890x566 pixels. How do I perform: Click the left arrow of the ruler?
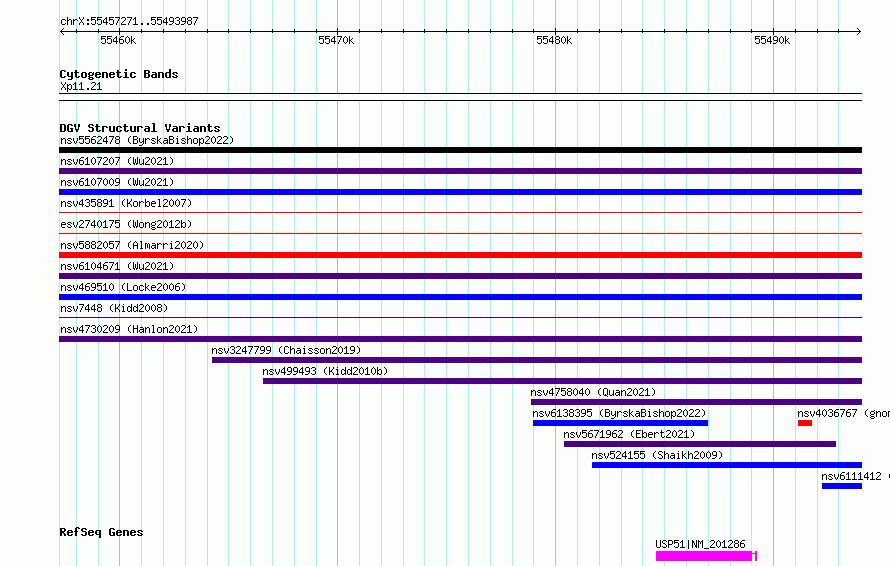click(x=62, y=31)
